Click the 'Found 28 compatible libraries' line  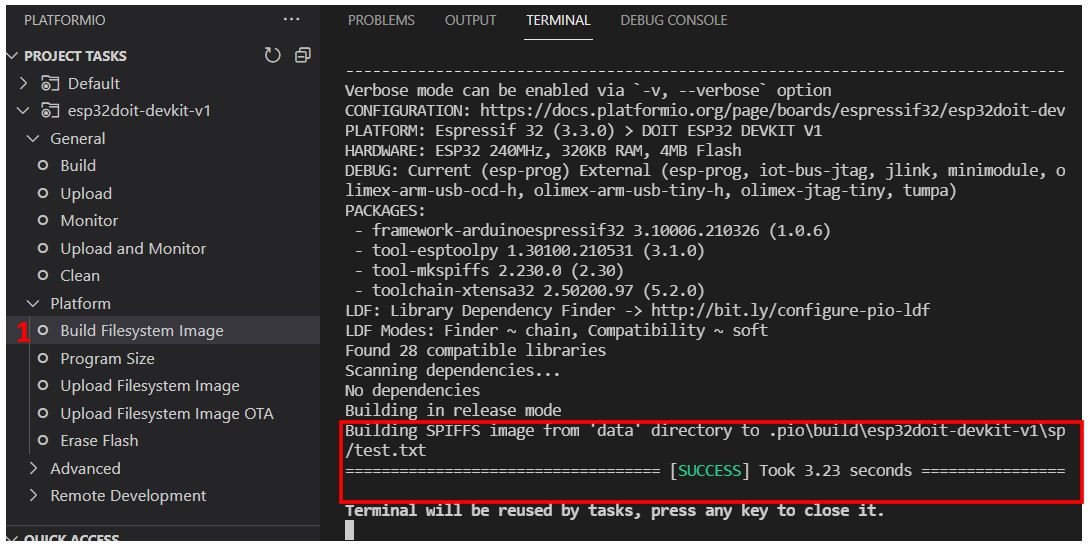tap(476, 350)
